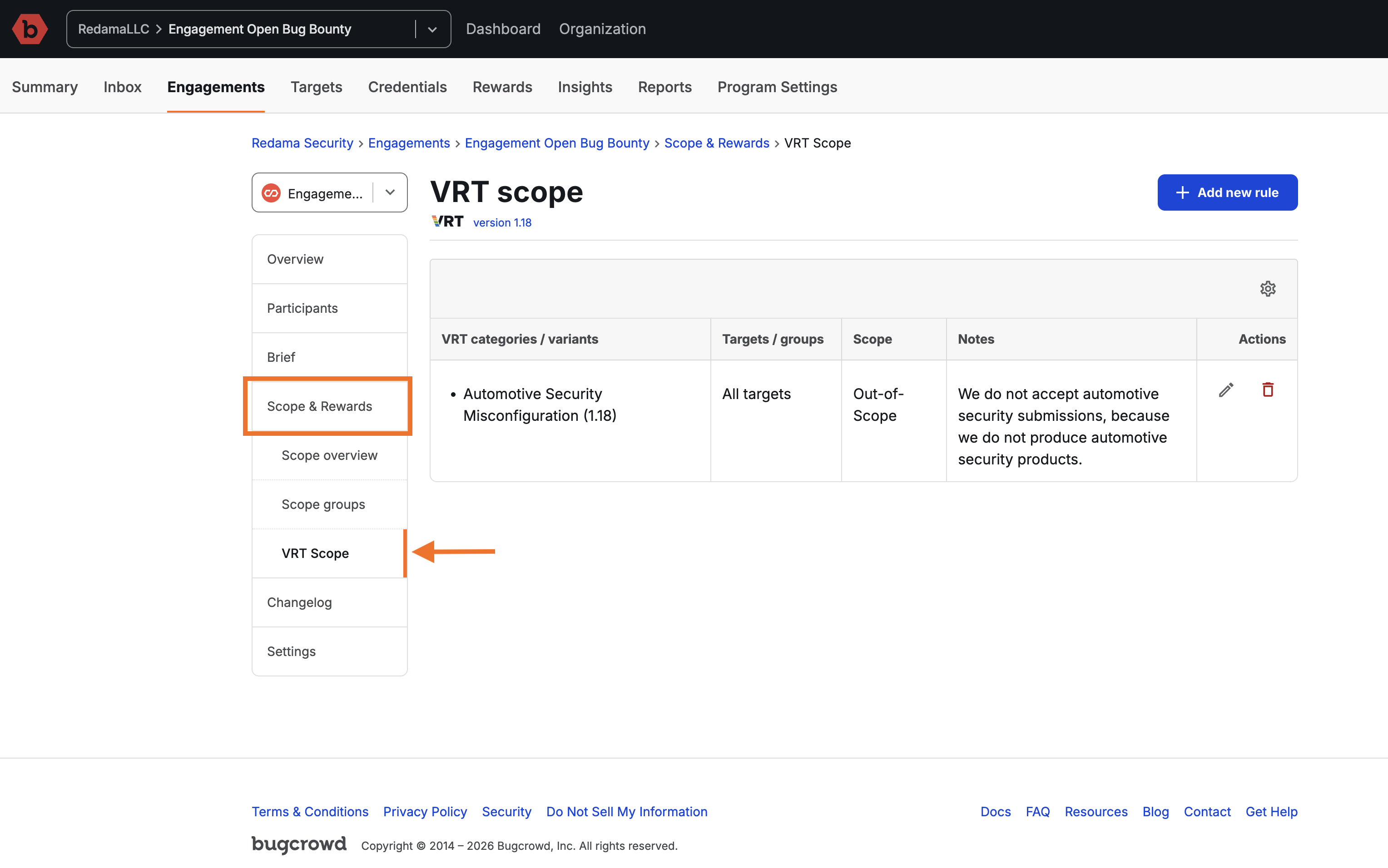
Task: Open the Engagement Open Bug Bounty program selector
Action: tap(258, 29)
